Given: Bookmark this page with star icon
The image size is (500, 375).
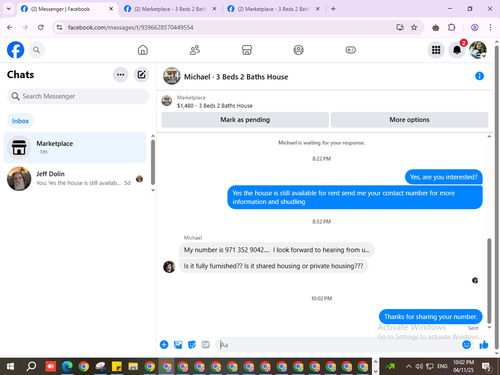Looking at the screenshot, I should pos(414,27).
